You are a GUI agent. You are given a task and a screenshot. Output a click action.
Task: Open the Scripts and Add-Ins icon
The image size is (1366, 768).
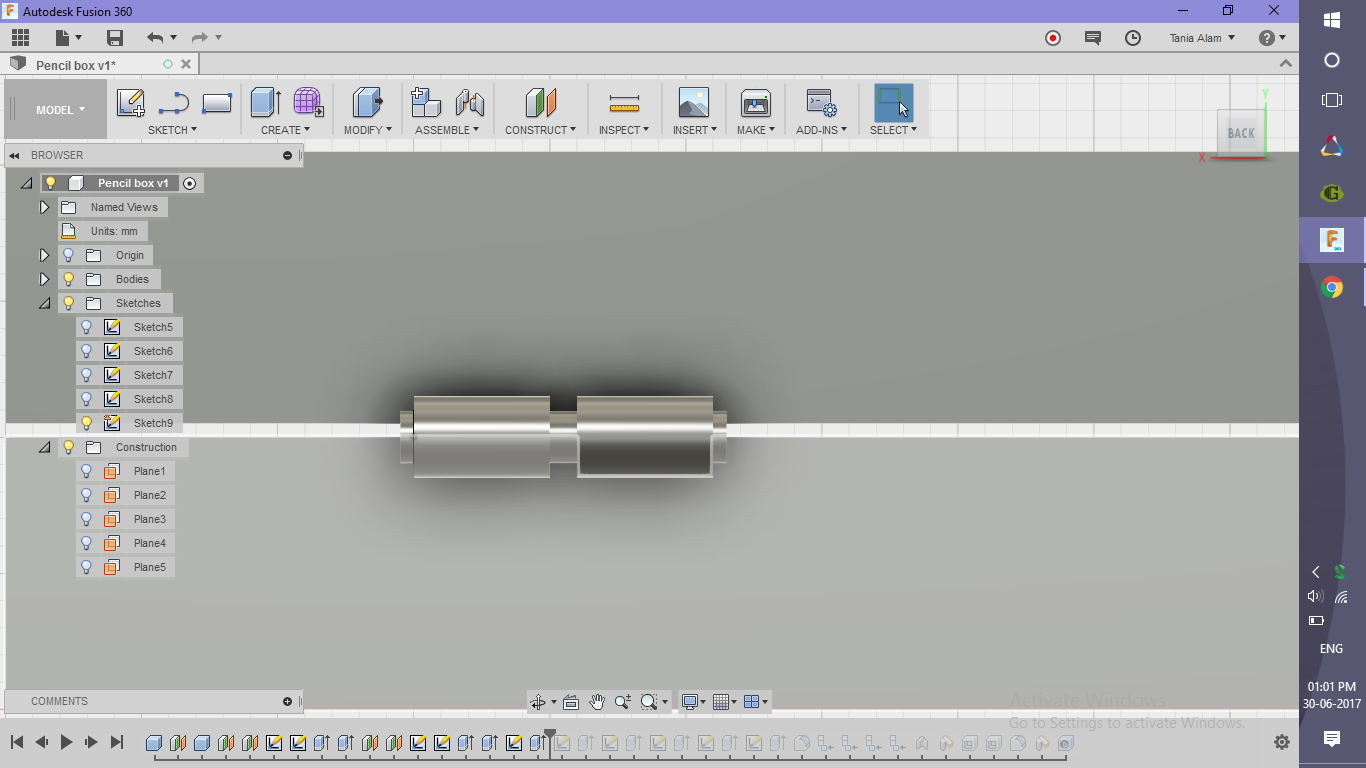click(821, 103)
